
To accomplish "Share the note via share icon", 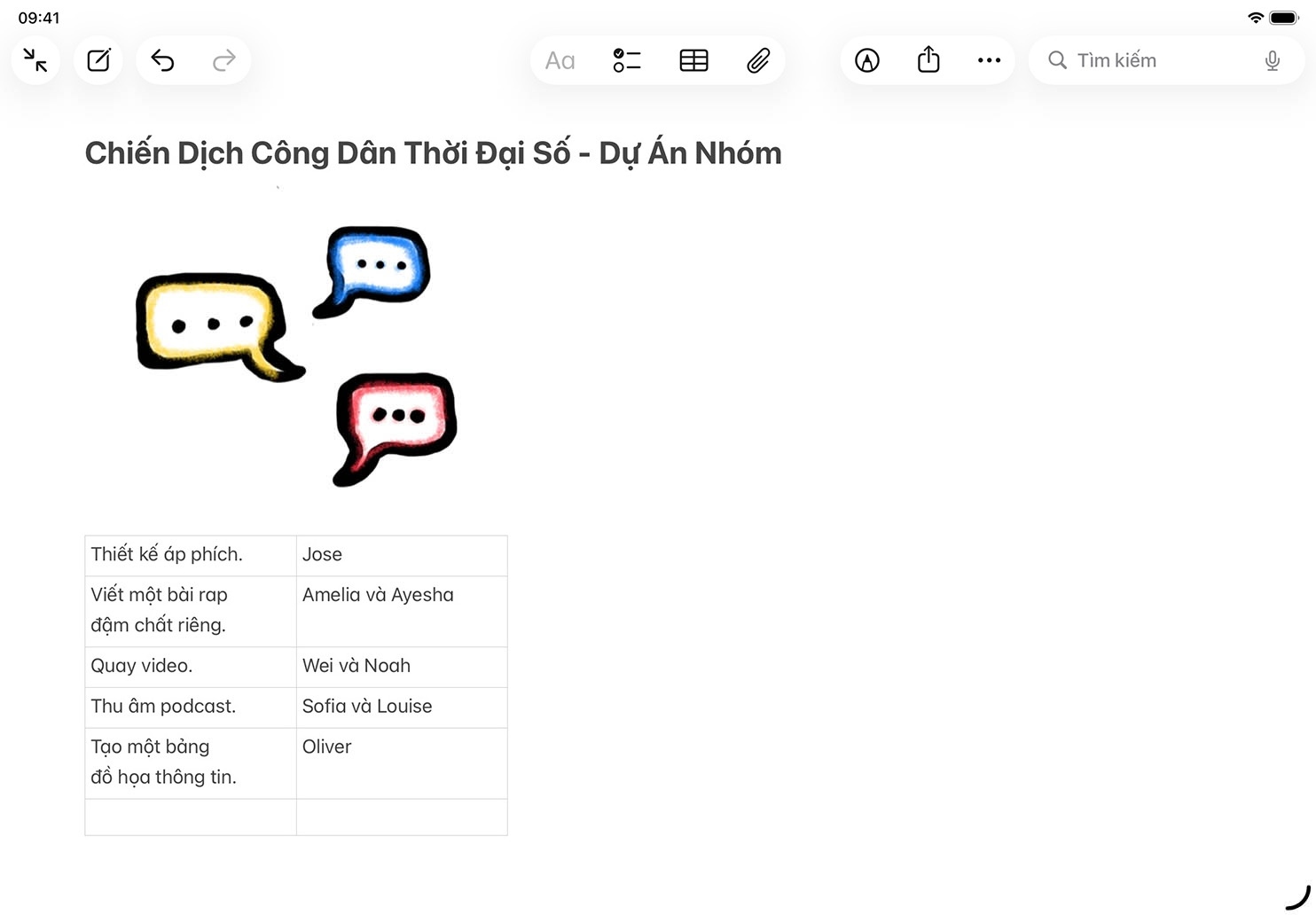I will pos(928,60).
